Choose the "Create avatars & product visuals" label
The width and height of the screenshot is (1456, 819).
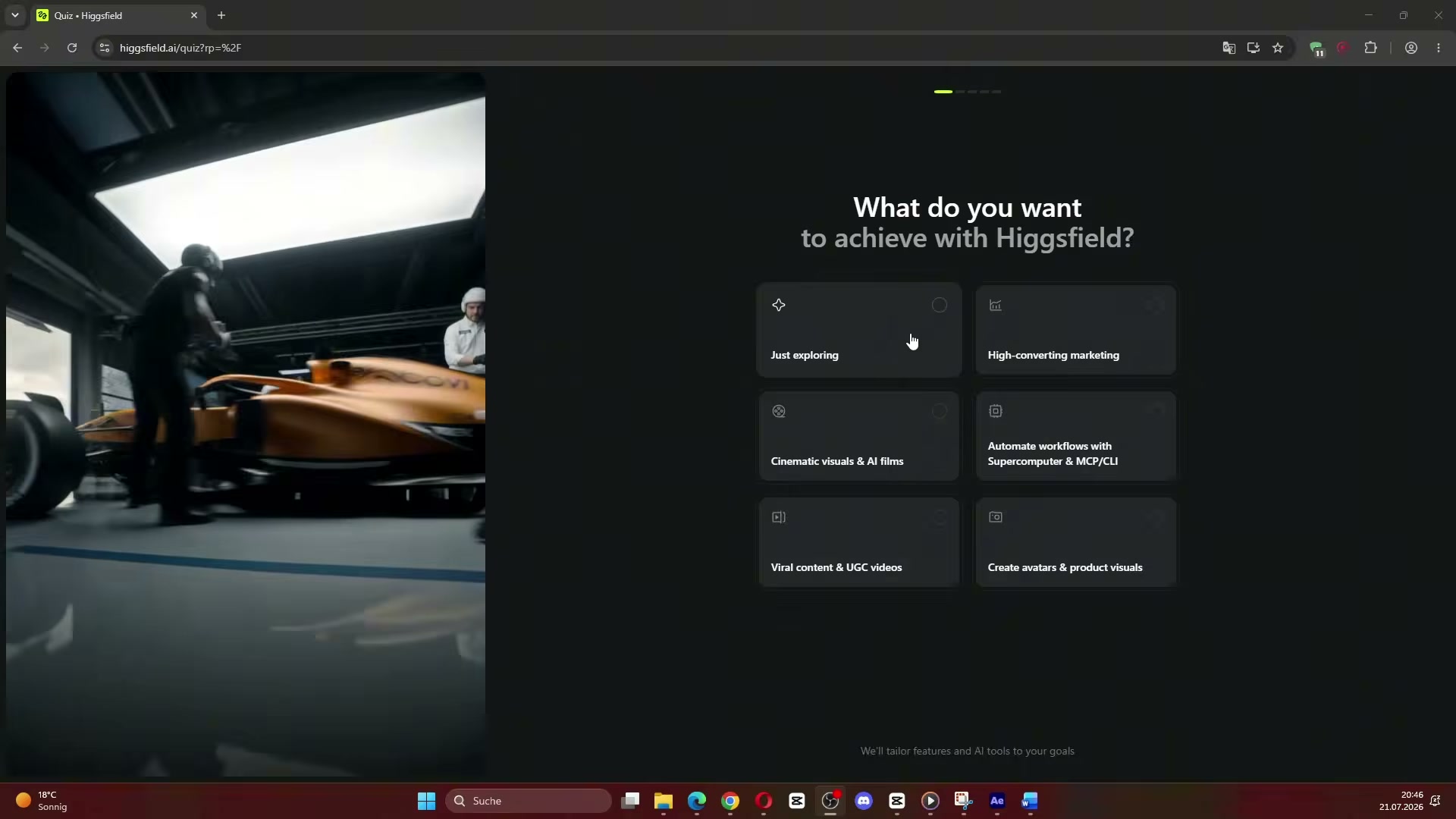click(1065, 567)
